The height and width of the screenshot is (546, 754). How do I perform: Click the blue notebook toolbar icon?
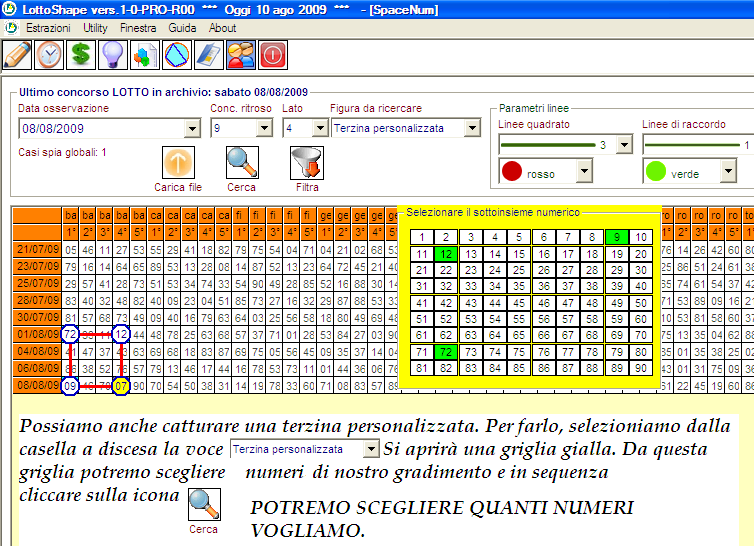(209, 55)
